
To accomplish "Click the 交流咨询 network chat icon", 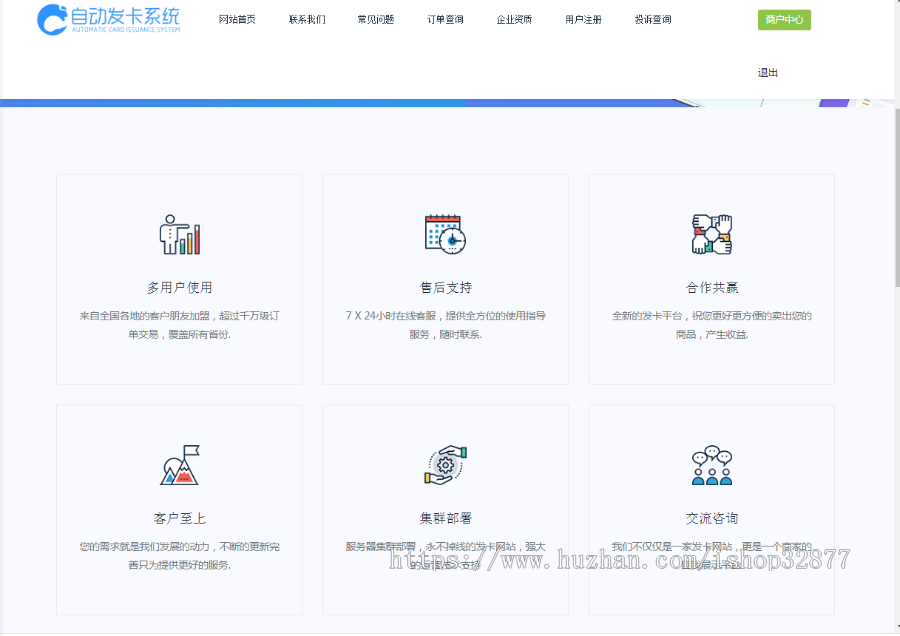I will [x=711, y=464].
